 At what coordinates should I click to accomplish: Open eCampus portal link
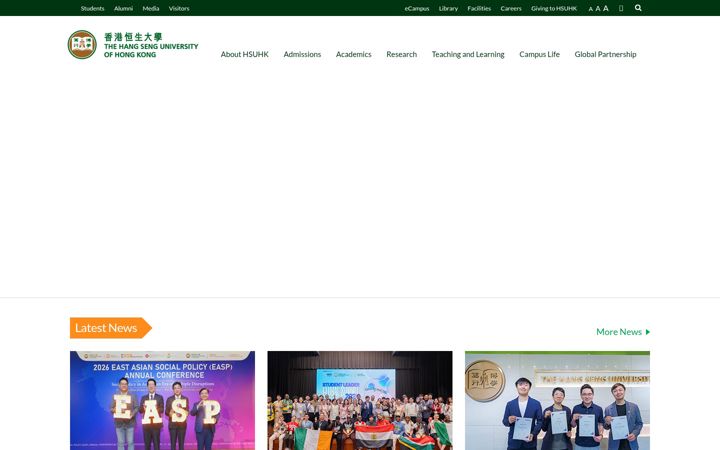(x=417, y=8)
